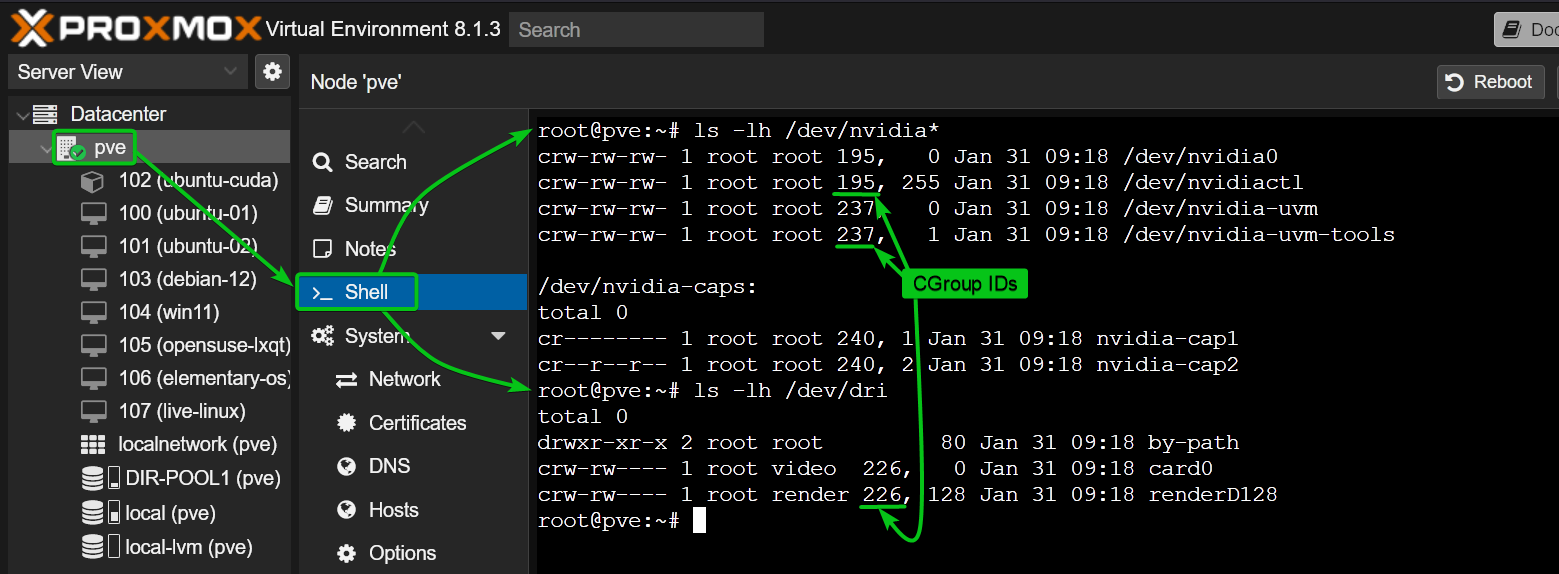
Task: Click the Reboot button
Action: pyautogui.click(x=1490, y=82)
